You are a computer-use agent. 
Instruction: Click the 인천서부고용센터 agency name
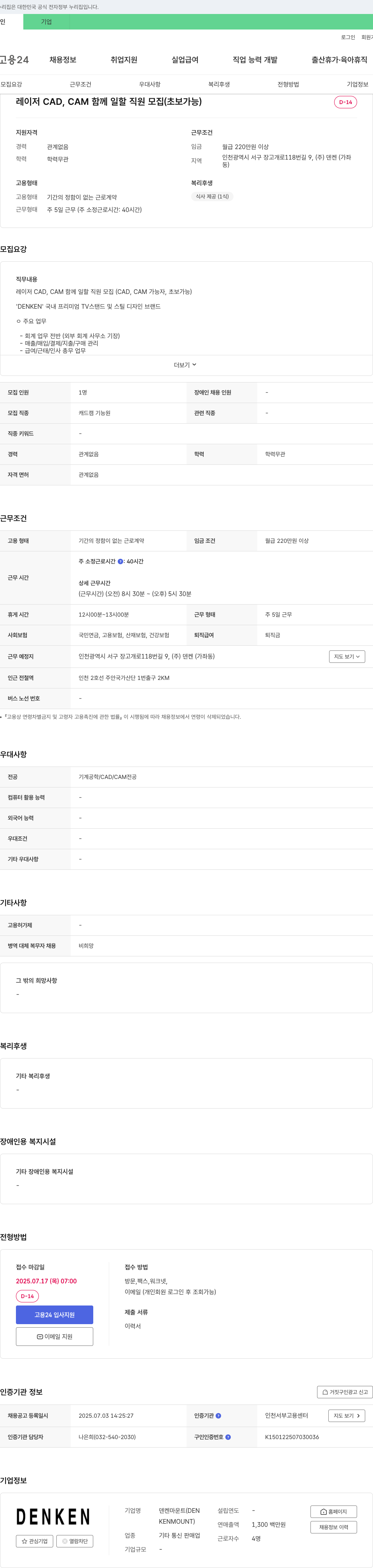[x=286, y=1416]
